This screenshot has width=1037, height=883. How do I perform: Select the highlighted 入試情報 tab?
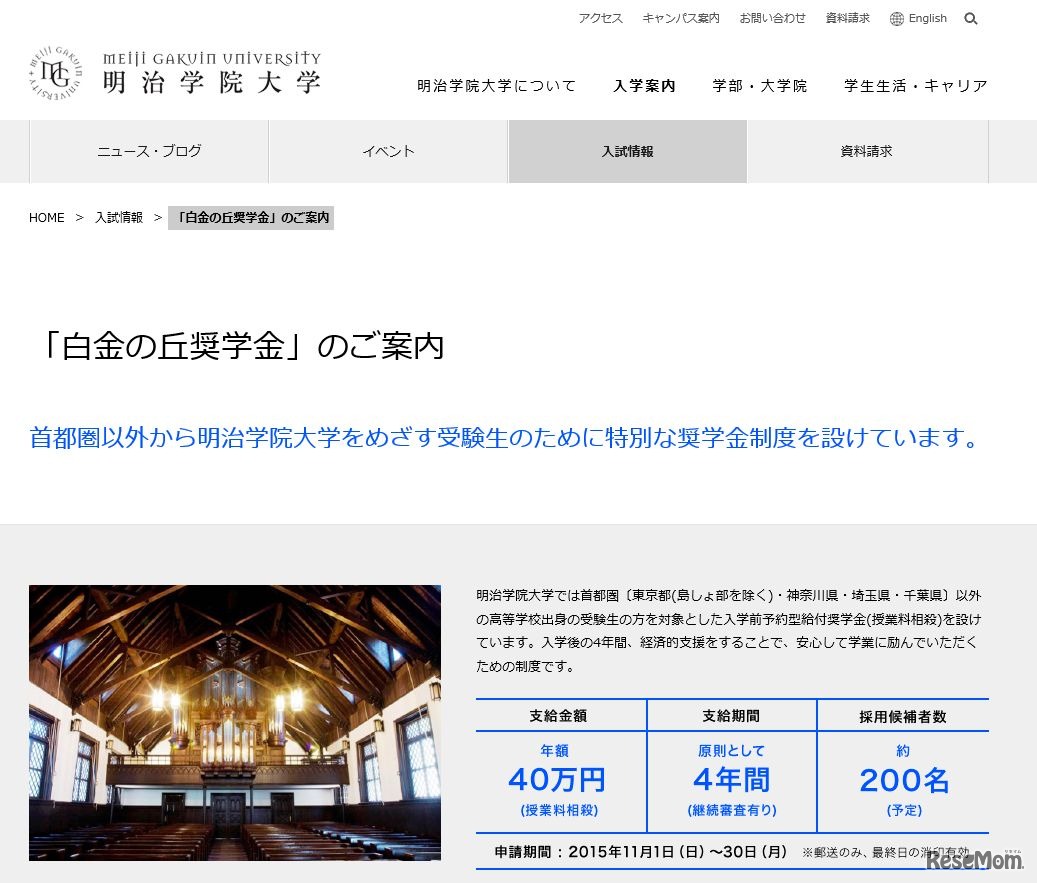pyautogui.click(x=627, y=151)
